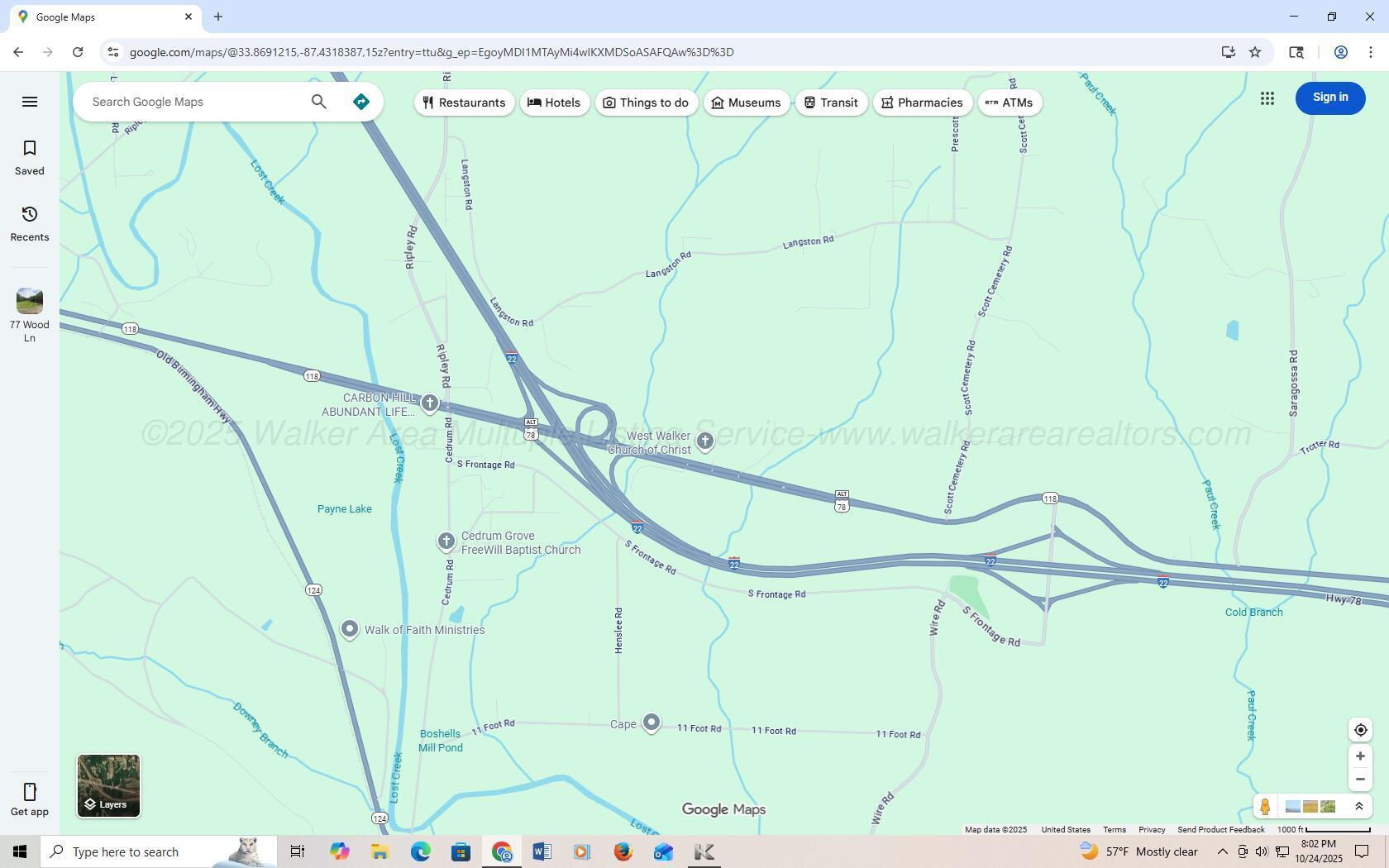
Task: Open the Saved places panel
Action: 30,157
